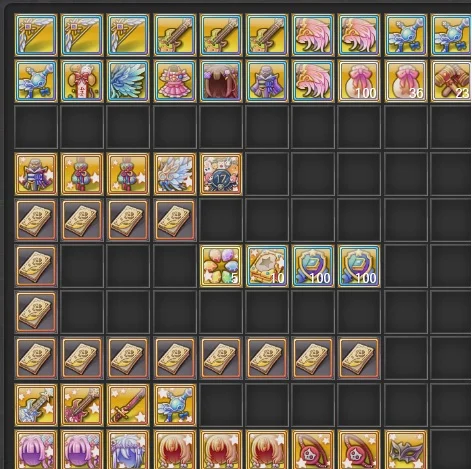Viewport: 472px width, 469px height.
Task: Select the blue feather wings item
Action: (128, 81)
